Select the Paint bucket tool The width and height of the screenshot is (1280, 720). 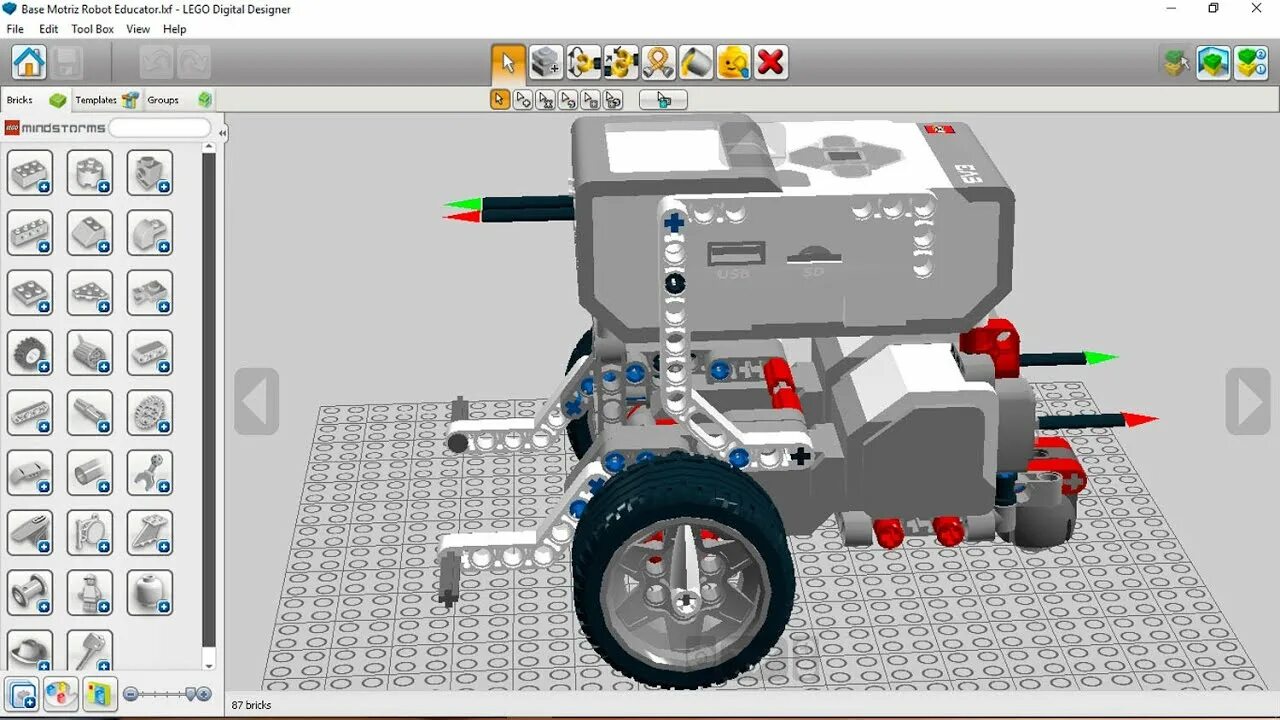pos(696,62)
